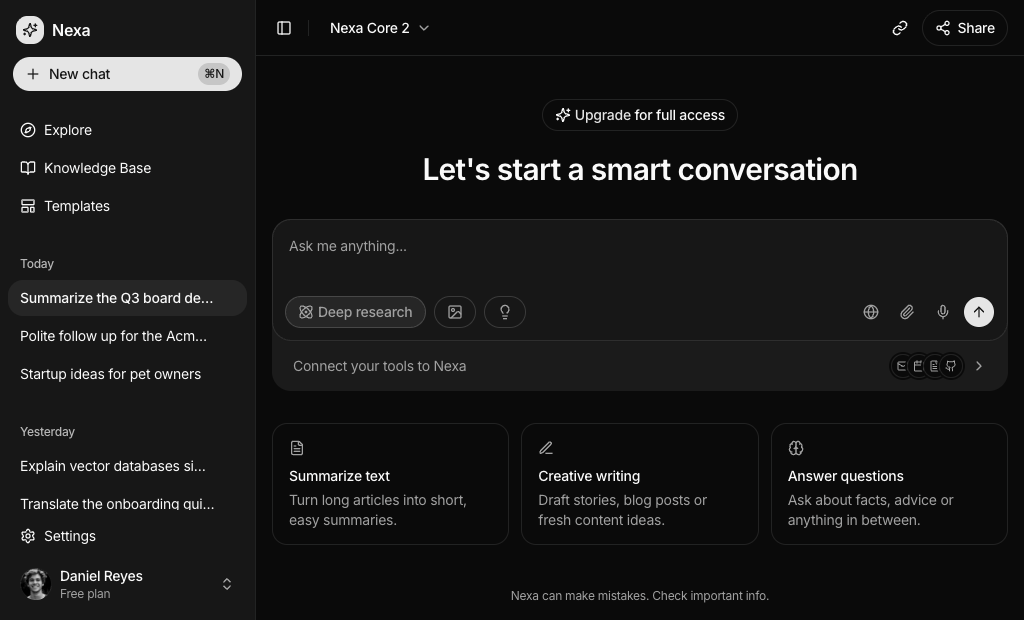Click the share icon inside Share button
This screenshot has width=1024, height=620.
click(x=943, y=28)
